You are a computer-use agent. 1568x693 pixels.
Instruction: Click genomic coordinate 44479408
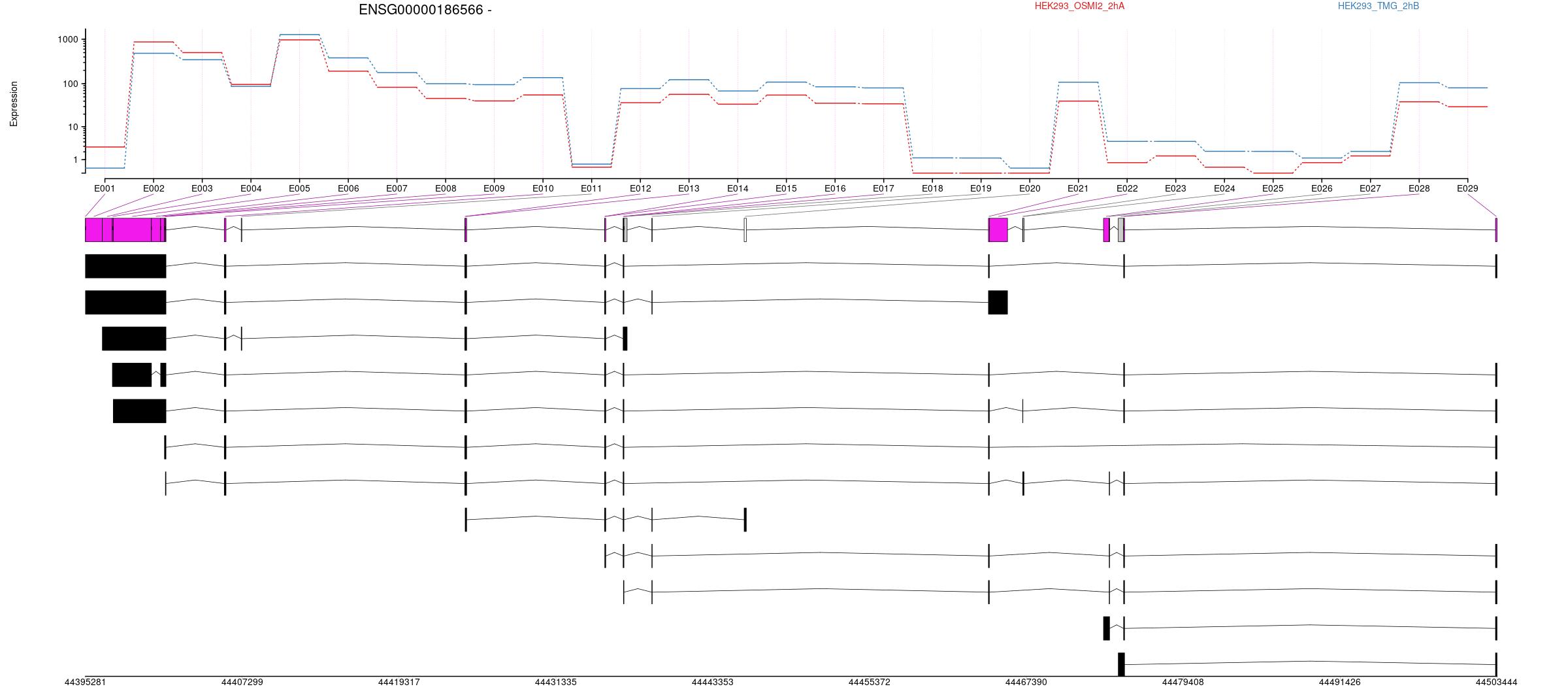pos(1183,683)
